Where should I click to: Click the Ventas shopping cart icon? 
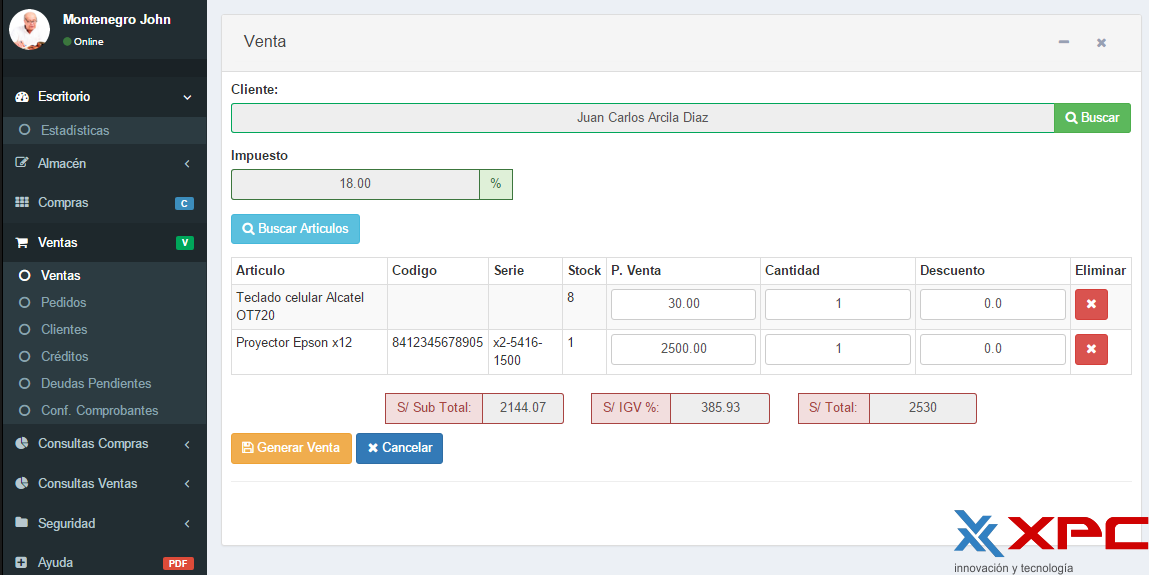point(22,242)
